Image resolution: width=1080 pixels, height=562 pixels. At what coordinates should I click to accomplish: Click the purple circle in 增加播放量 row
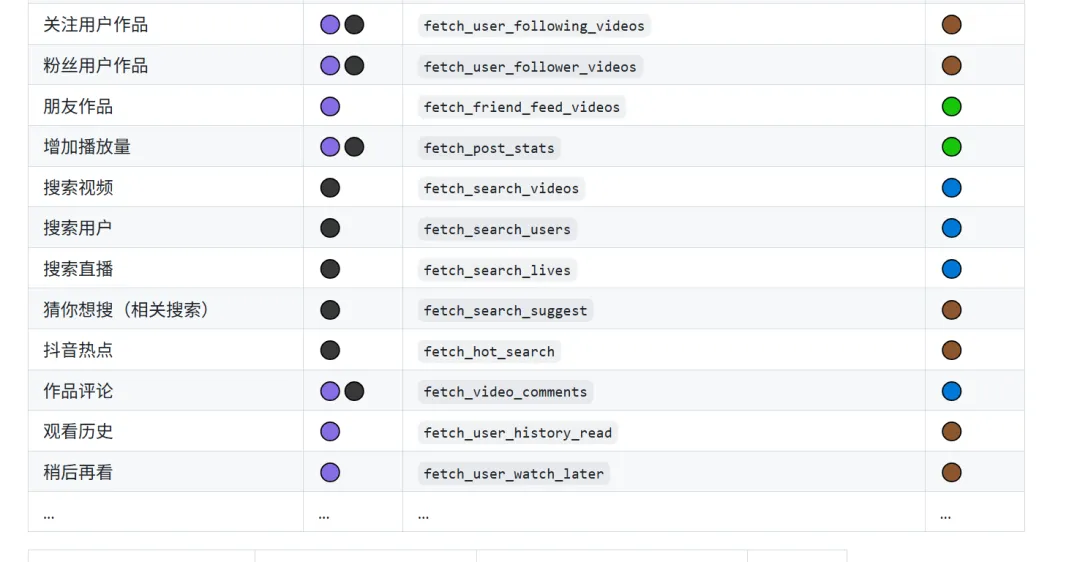(x=330, y=147)
